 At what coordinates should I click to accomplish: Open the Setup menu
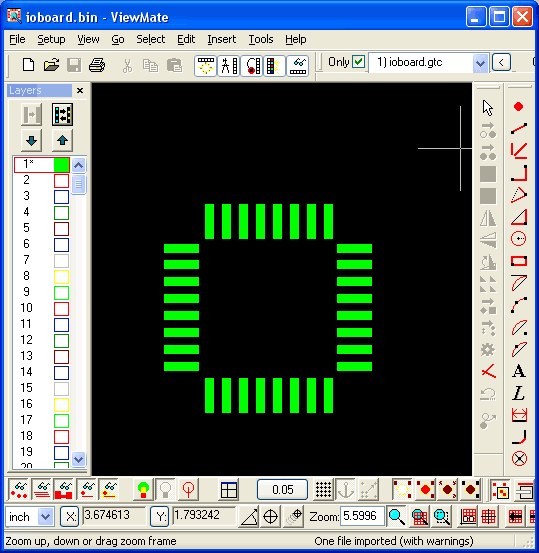click(51, 39)
